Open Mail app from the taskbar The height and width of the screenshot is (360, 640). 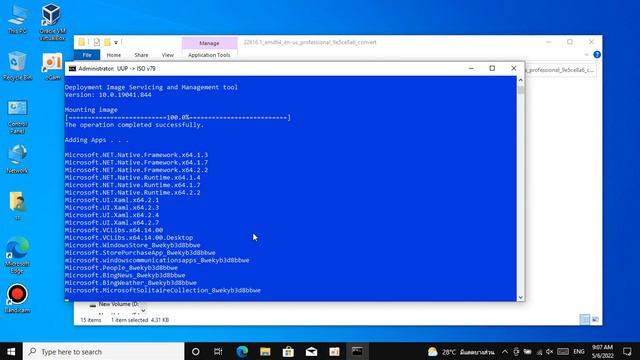coord(311,351)
